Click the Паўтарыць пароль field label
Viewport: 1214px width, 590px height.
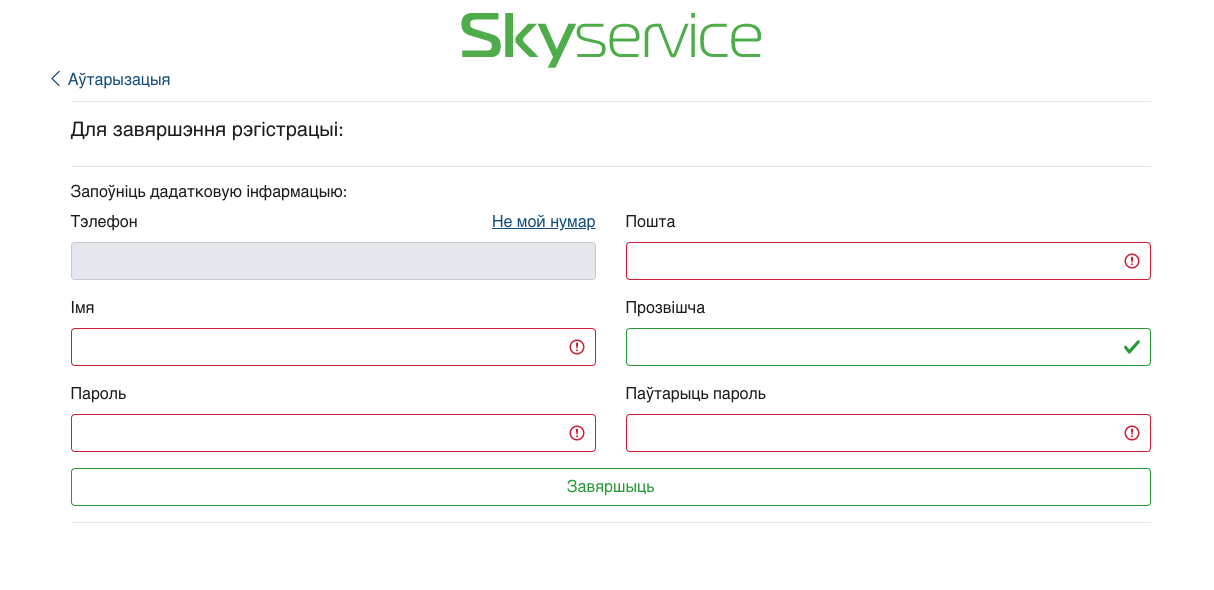[695, 394]
